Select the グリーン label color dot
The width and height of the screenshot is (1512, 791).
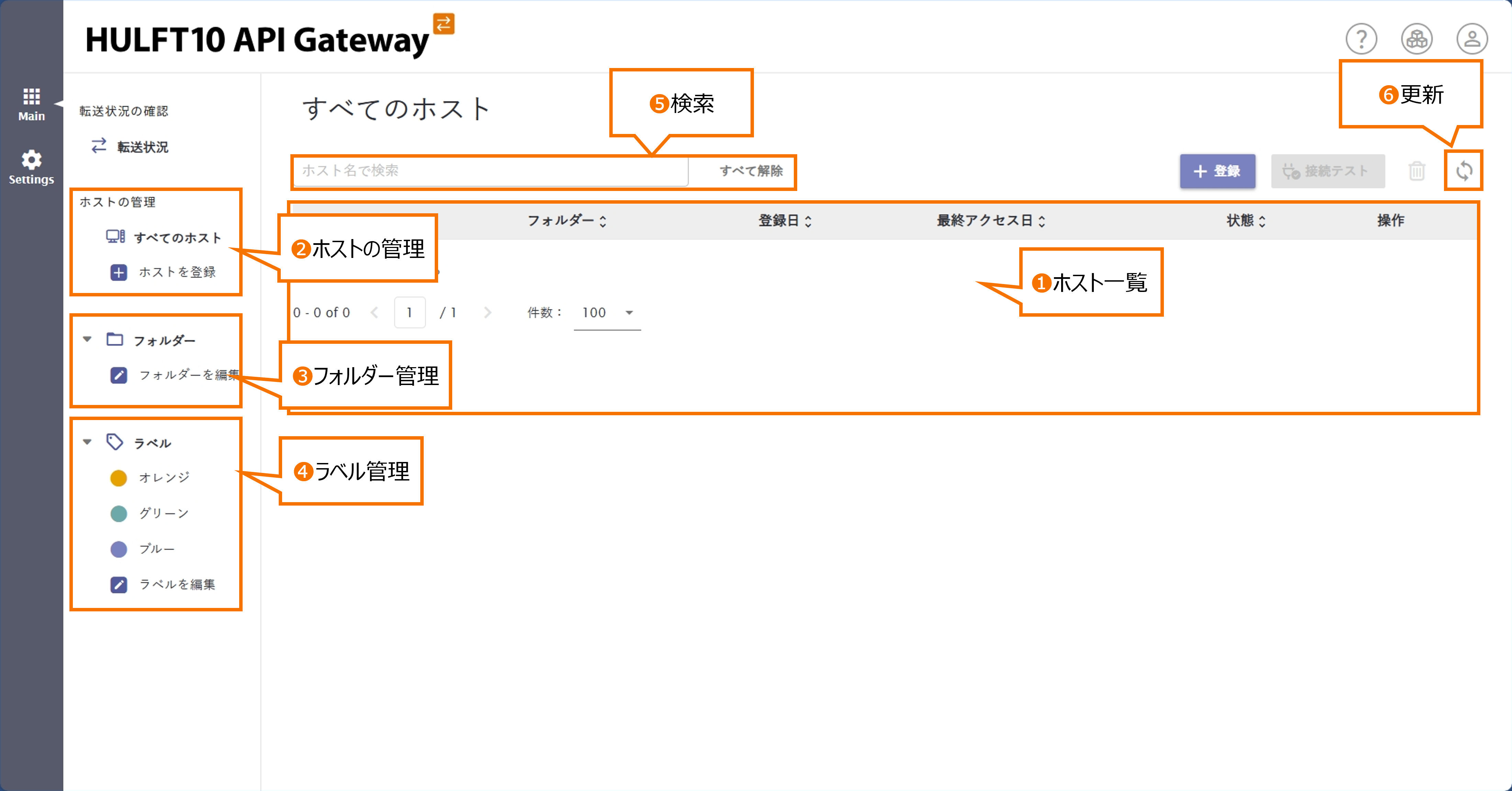(x=118, y=513)
